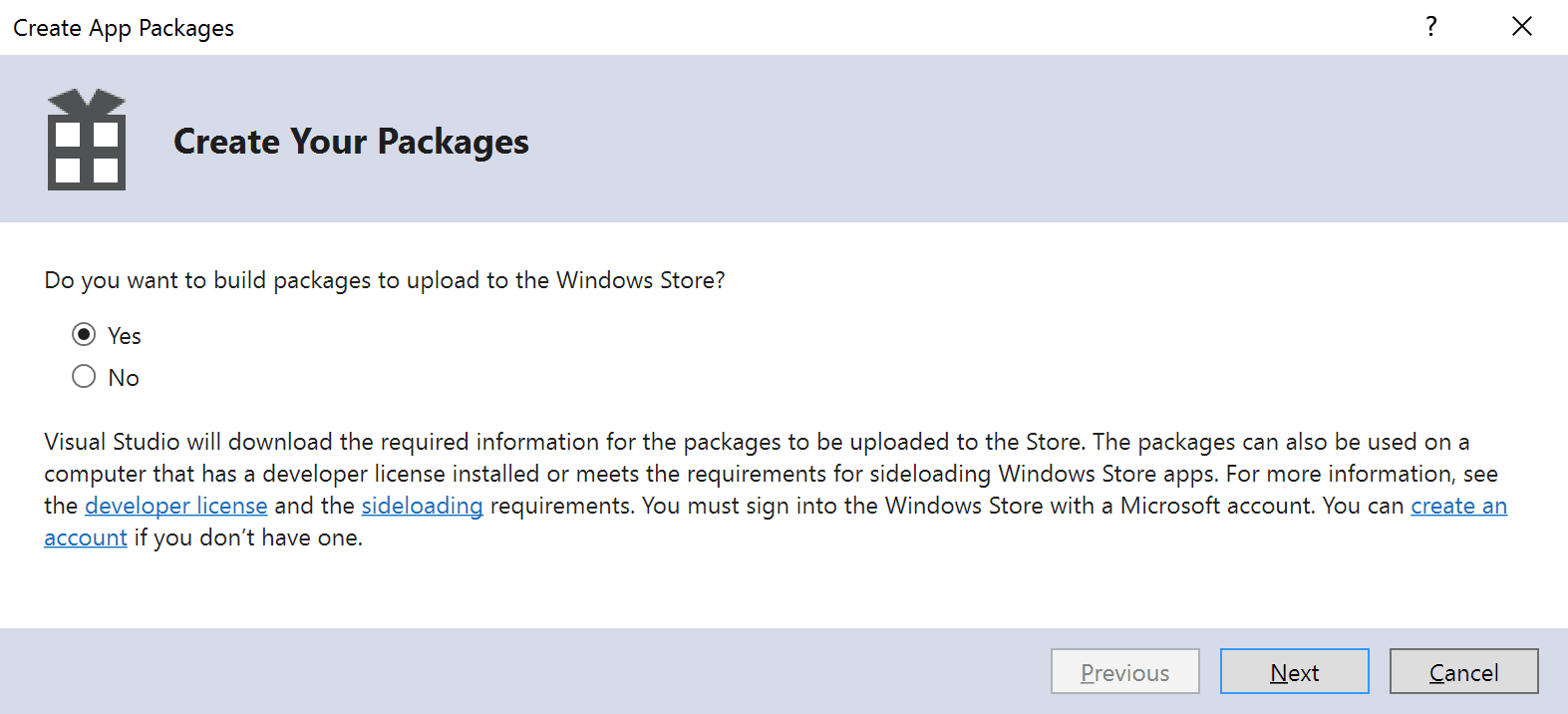Click the Visual Studio description paragraph
Image resolution: width=1568 pixels, height=714 pixels.
[x=776, y=490]
